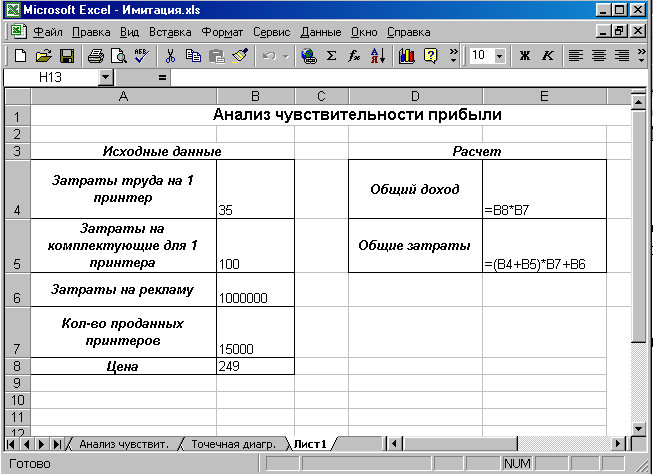Run spell check with the ABC checkmark icon
The image size is (653, 474).
142,55
